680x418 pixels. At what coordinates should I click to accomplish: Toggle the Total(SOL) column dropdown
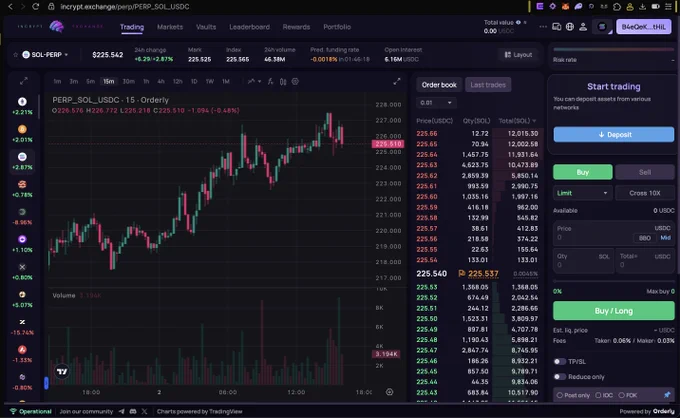pyautogui.click(x=534, y=121)
